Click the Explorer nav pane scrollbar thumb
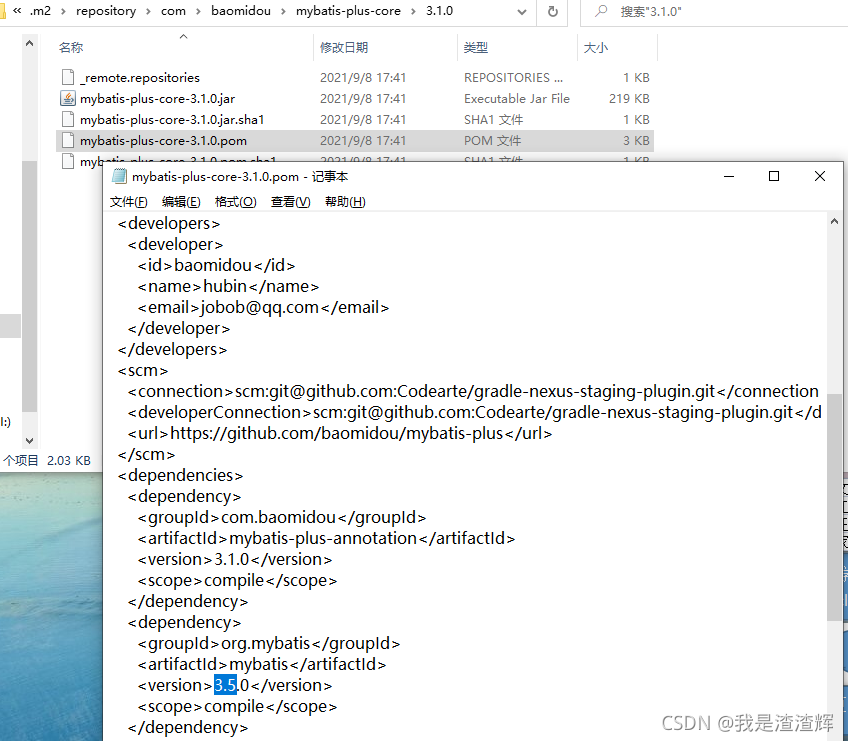 [30, 287]
